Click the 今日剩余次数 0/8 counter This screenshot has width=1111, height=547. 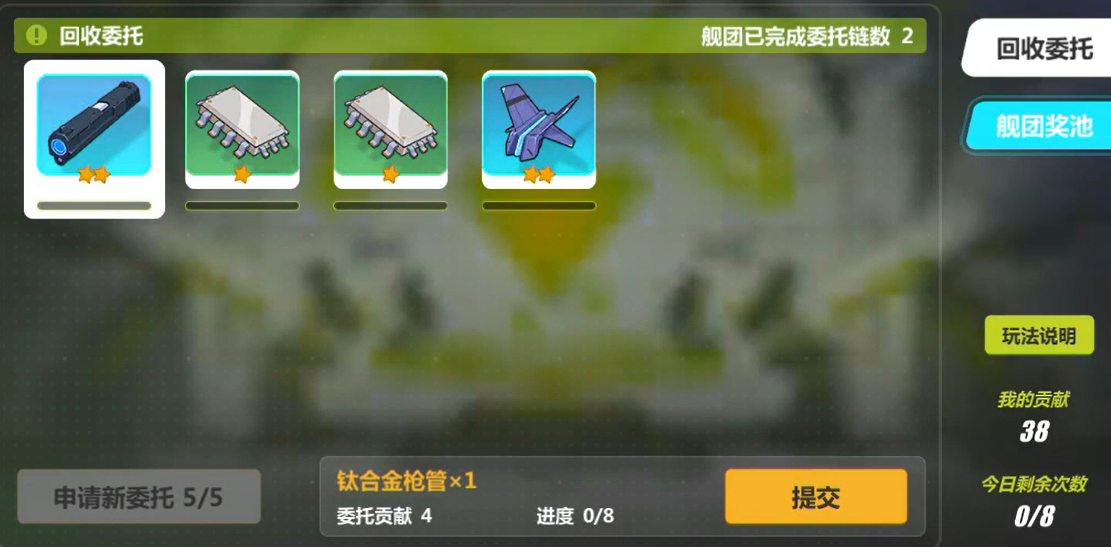coord(1034,502)
